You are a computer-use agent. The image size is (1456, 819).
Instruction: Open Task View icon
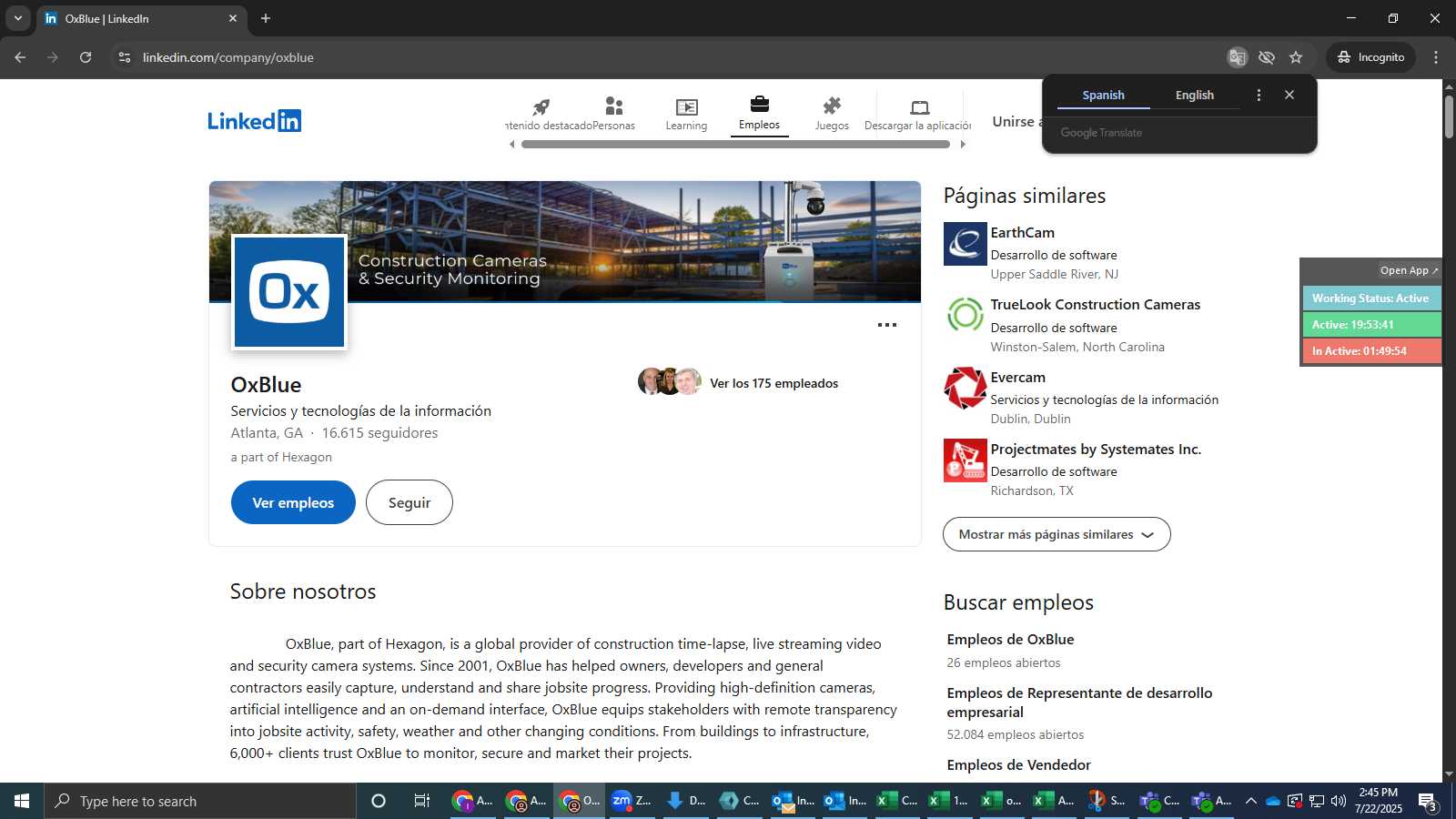(x=422, y=801)
